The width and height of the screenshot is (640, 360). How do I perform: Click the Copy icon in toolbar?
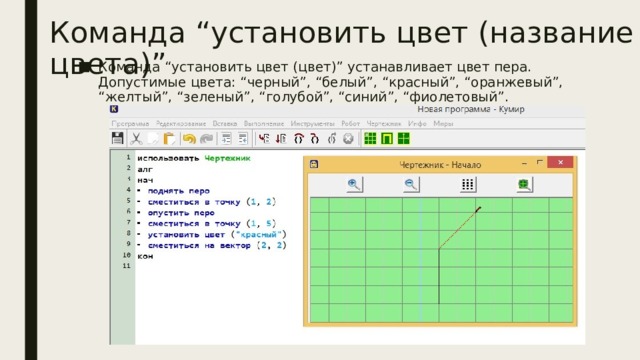tap(153, 139)
